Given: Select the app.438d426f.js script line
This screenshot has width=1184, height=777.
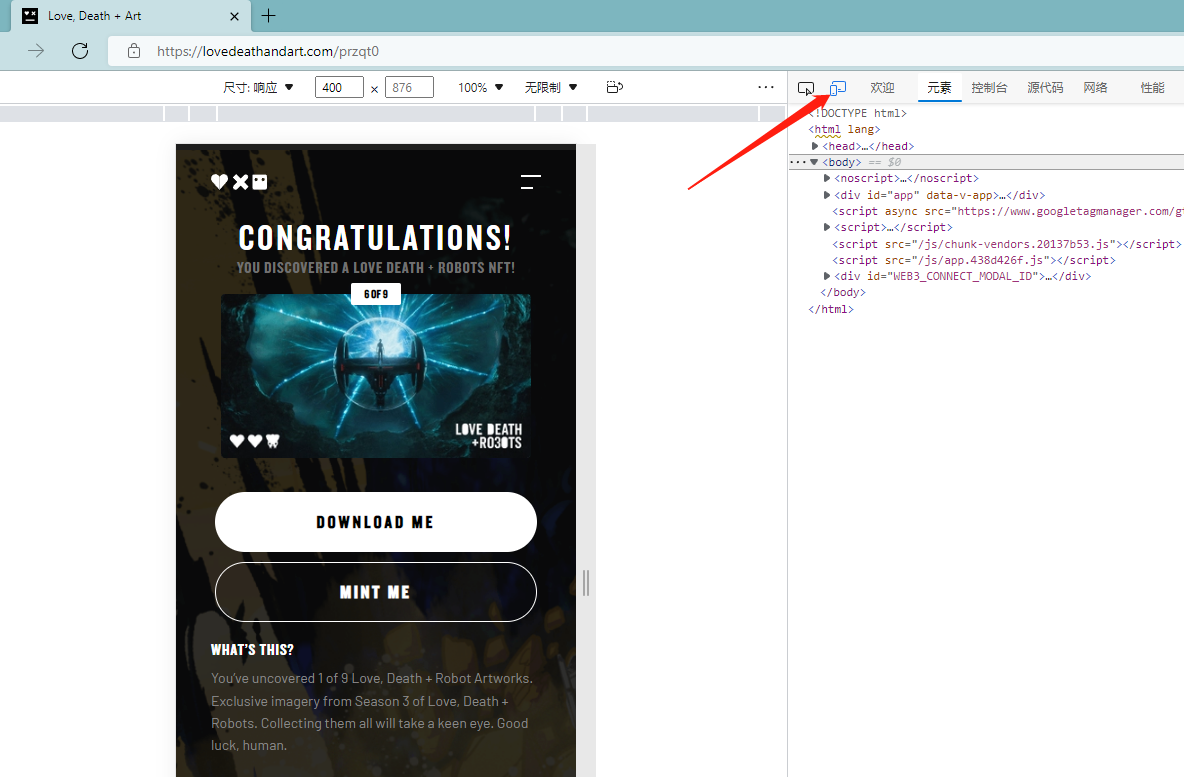Looking at the screenshot, I should 974,260.
